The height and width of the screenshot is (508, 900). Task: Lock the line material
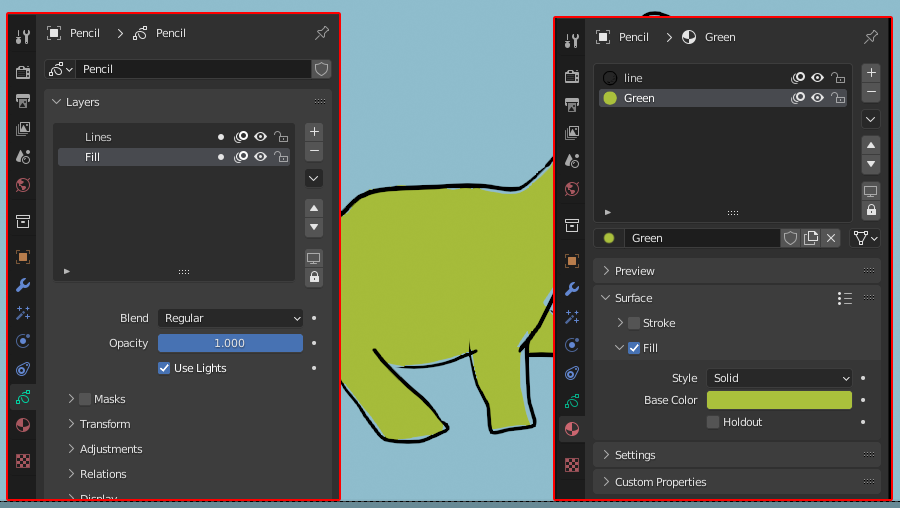(838, 78)
